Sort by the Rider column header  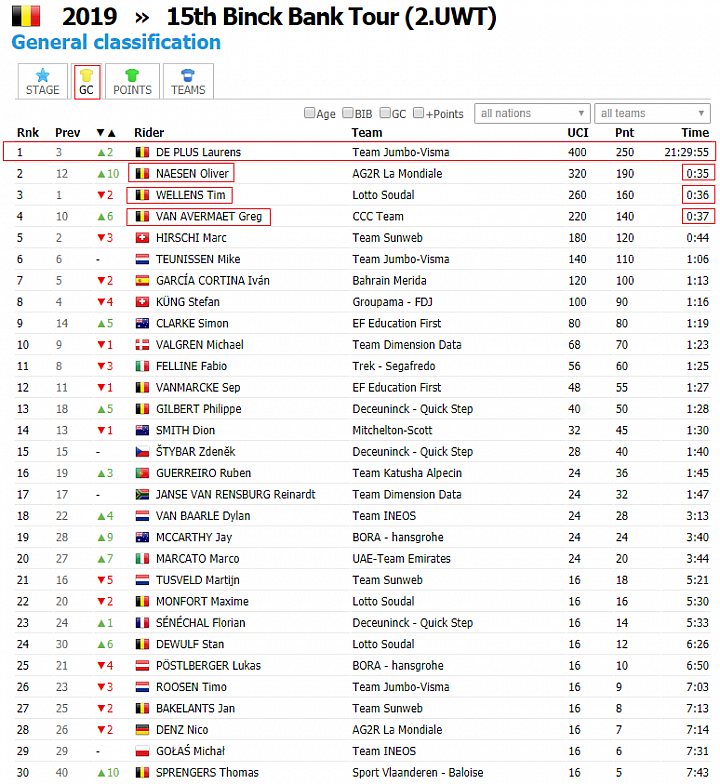(149, 132)
